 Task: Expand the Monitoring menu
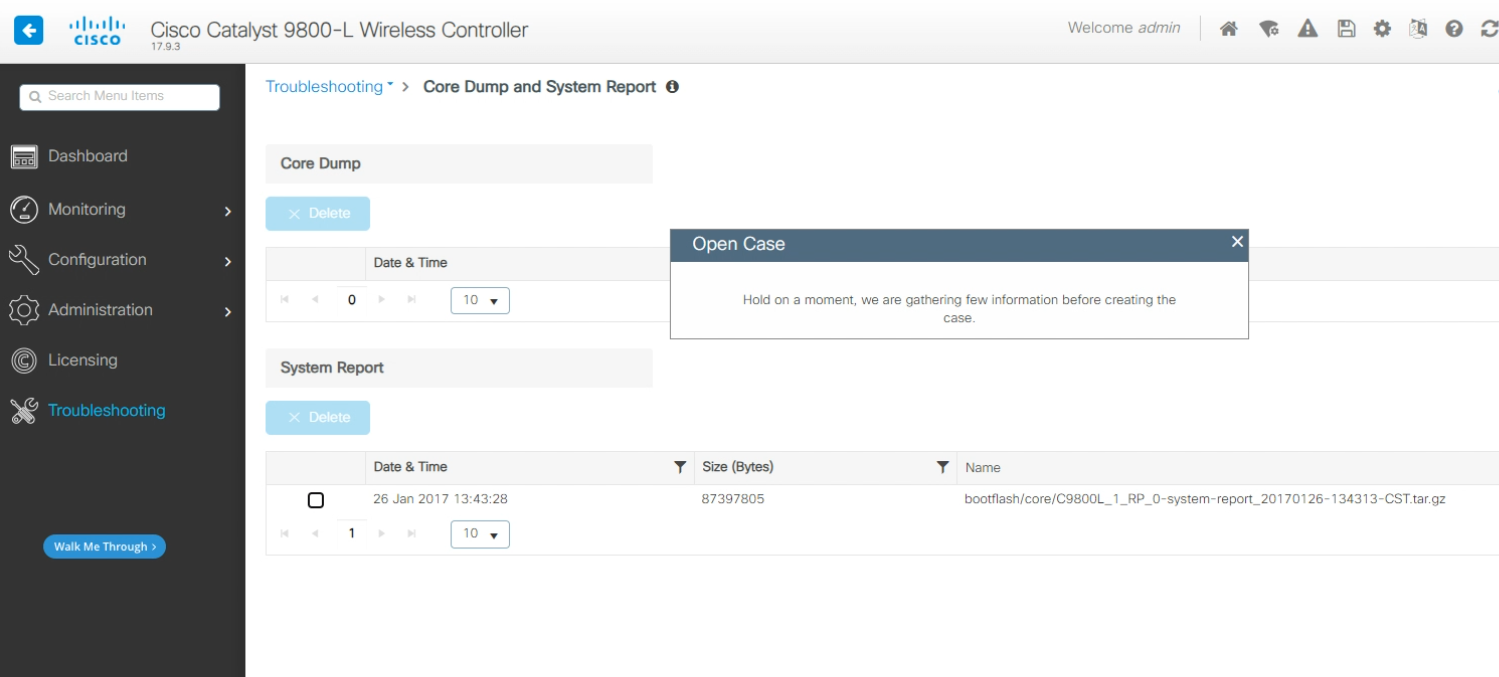[122, 210]
